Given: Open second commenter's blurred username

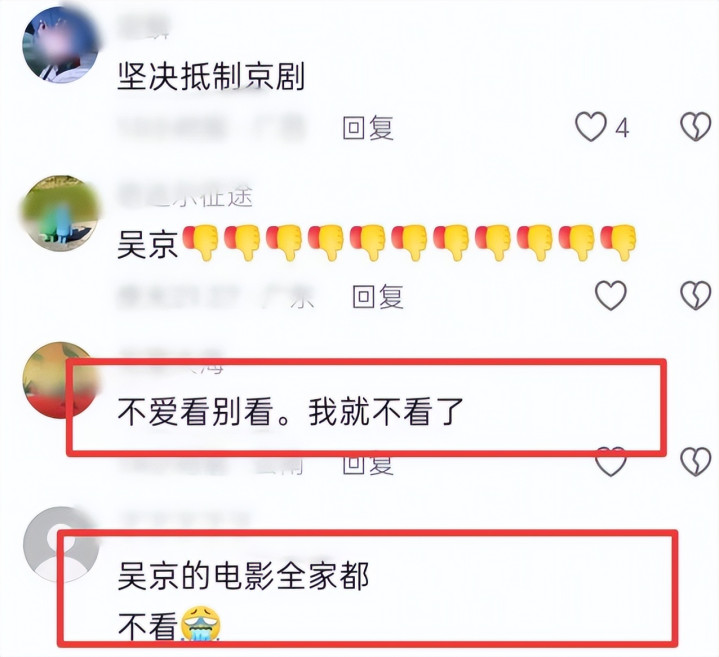Looking at the screenshot, I should click(x=185, y=196).
